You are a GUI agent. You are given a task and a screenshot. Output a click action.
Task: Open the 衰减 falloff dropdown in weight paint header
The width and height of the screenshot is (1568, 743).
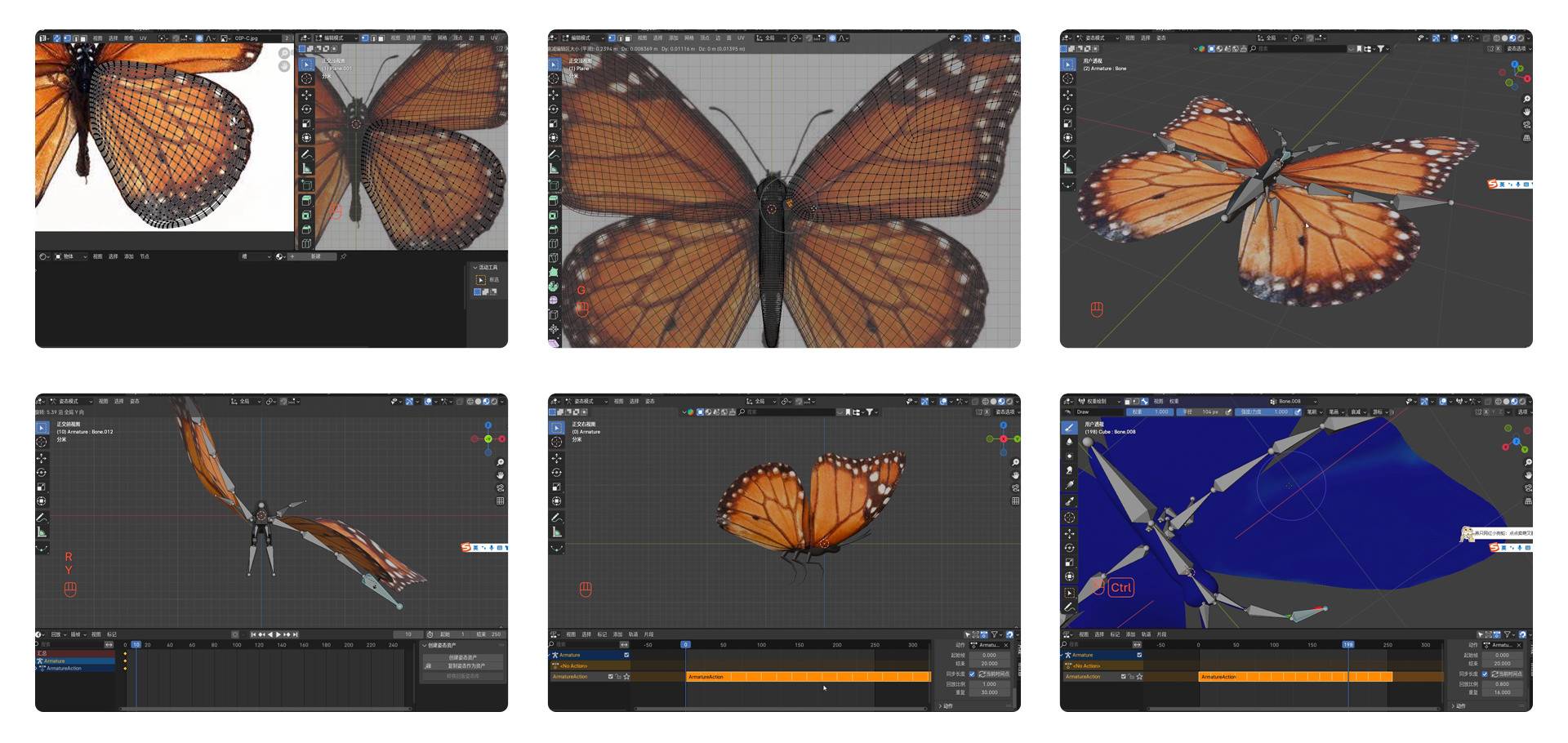(1358, 412)
